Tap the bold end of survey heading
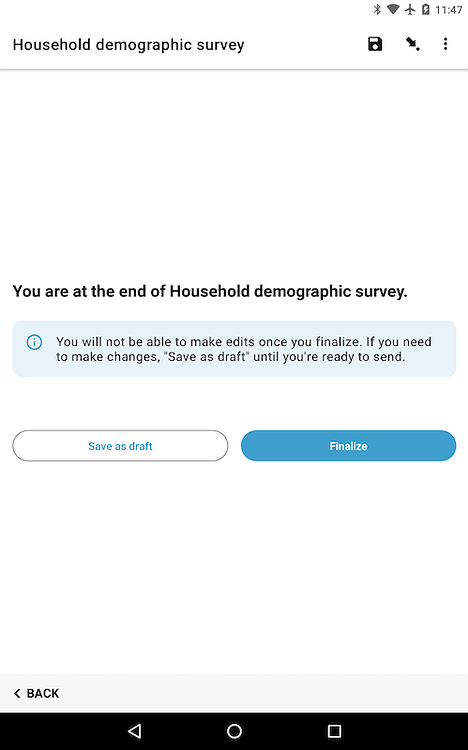Viewport: 468px width, 750px height. click(x=210, y=291)
